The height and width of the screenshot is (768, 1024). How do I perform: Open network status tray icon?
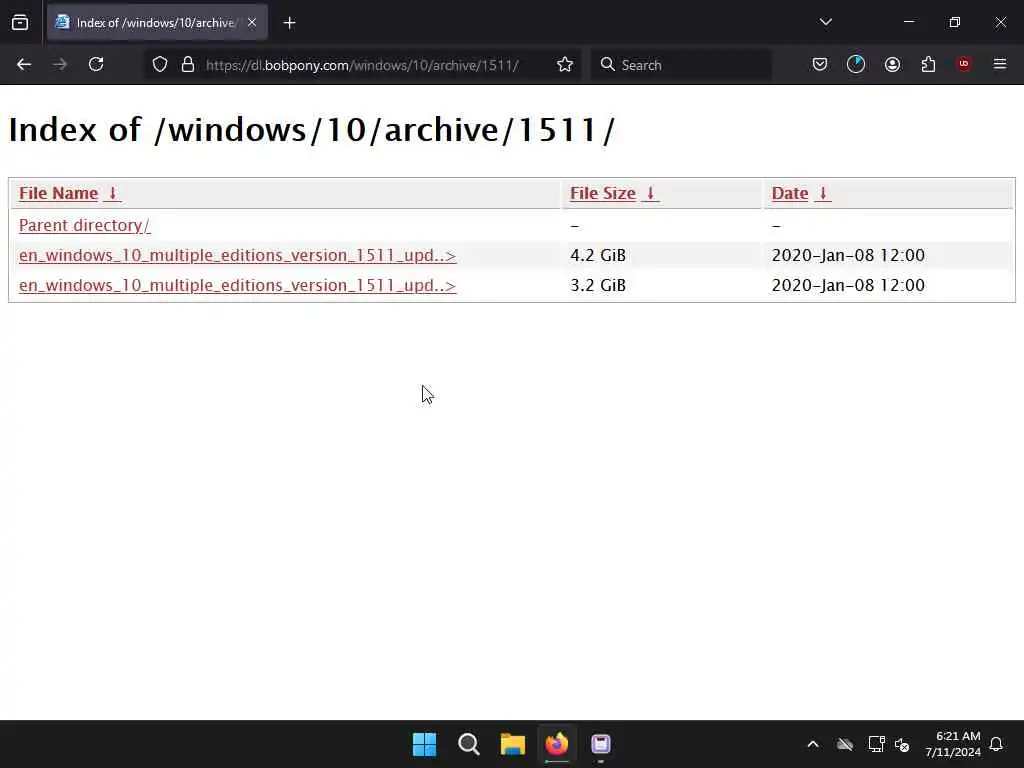click(876, 744)
